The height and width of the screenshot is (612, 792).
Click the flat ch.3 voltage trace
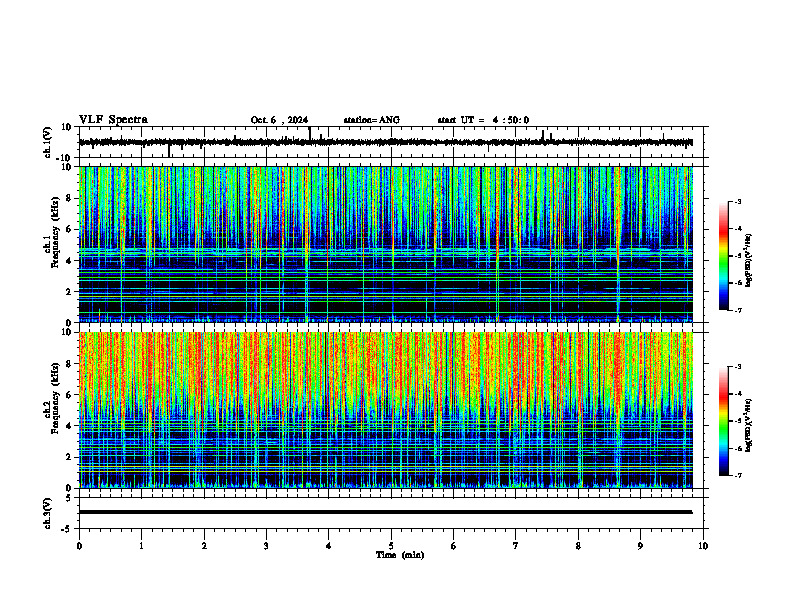385,512
